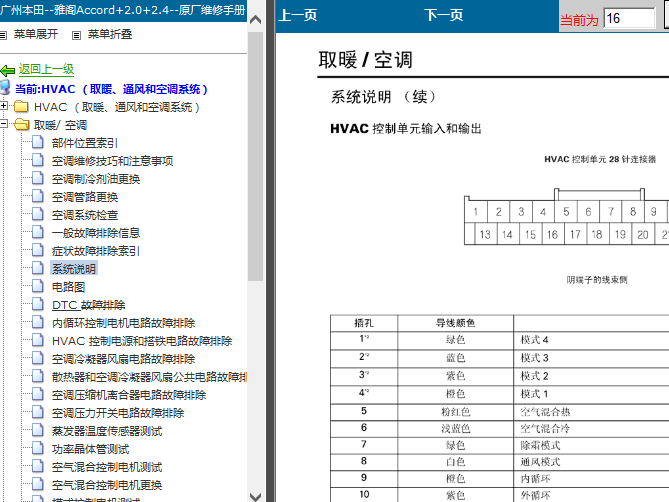
Task: Open the 症状故障排除索引 entry
Action: [96, 251]
